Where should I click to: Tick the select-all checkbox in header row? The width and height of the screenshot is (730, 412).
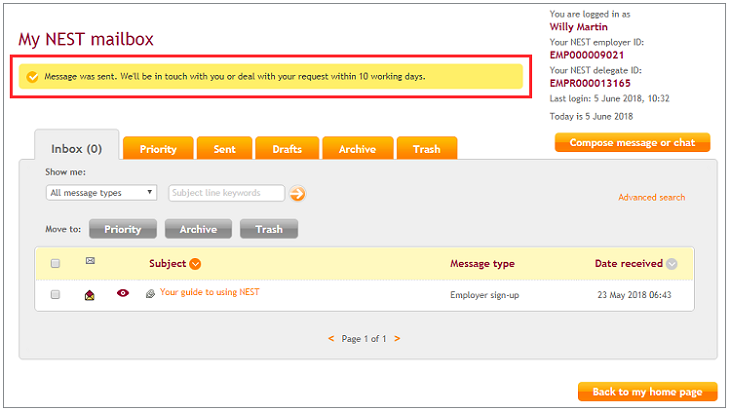pyautogui.click(x=55, y=263)
